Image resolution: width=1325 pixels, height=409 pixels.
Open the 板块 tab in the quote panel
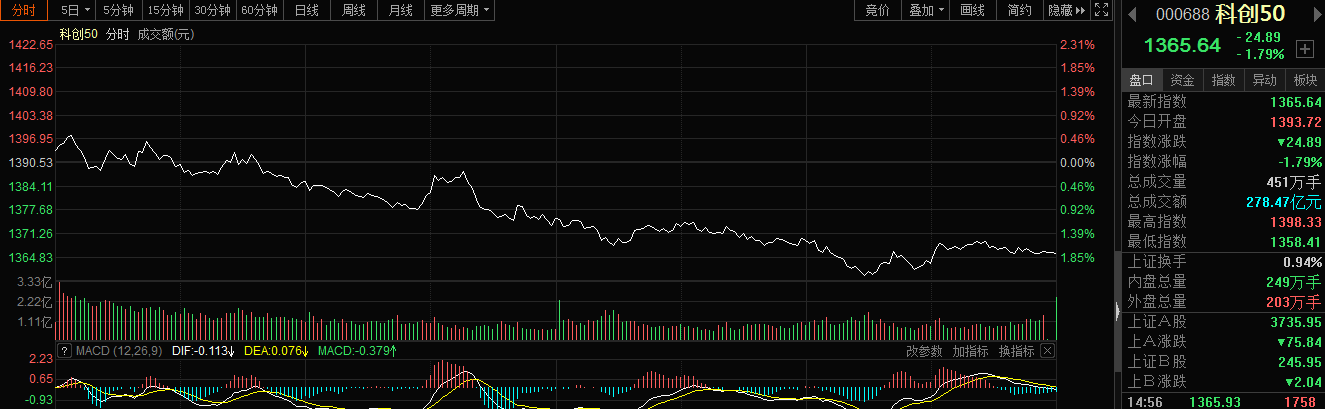pos(1305,80)
